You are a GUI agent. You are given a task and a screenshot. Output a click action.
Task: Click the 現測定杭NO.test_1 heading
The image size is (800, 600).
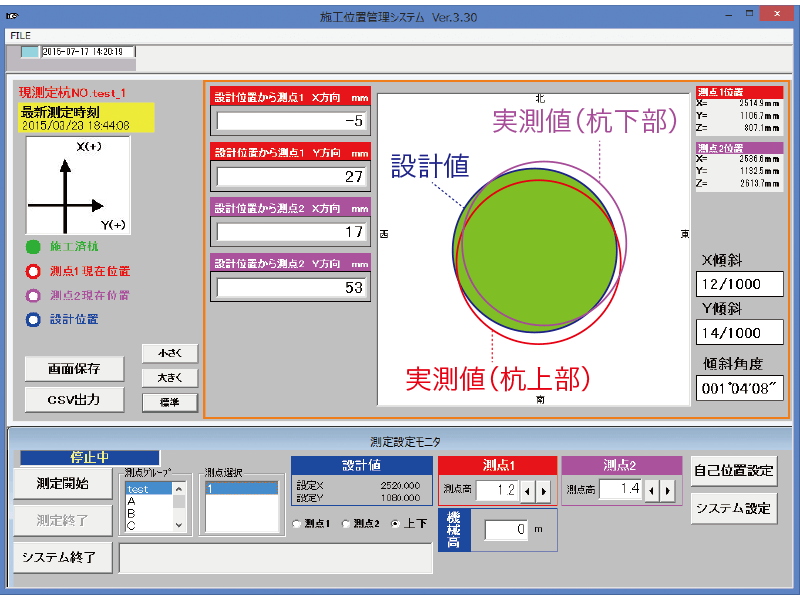tap(72, 93)
